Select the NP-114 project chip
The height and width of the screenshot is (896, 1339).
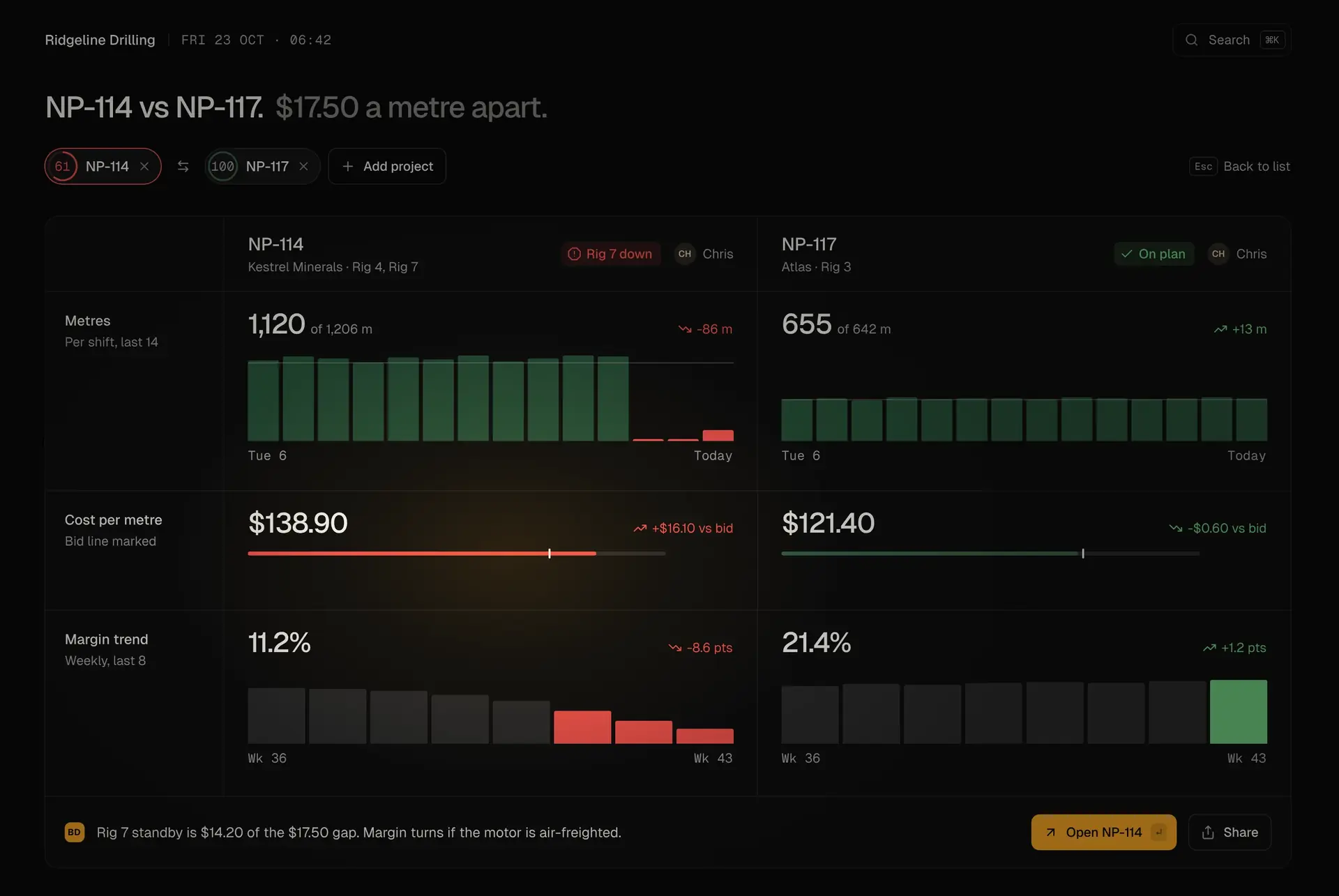click(103, 166)
